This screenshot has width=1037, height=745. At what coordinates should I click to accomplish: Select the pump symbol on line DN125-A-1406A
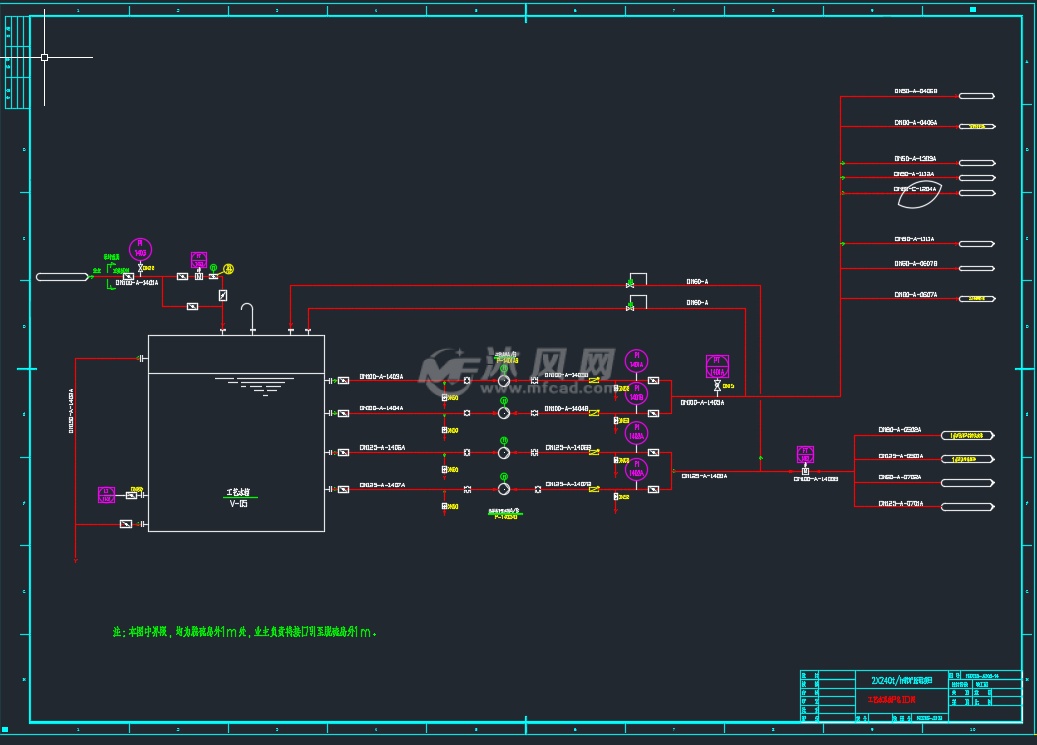pos(504,453)
